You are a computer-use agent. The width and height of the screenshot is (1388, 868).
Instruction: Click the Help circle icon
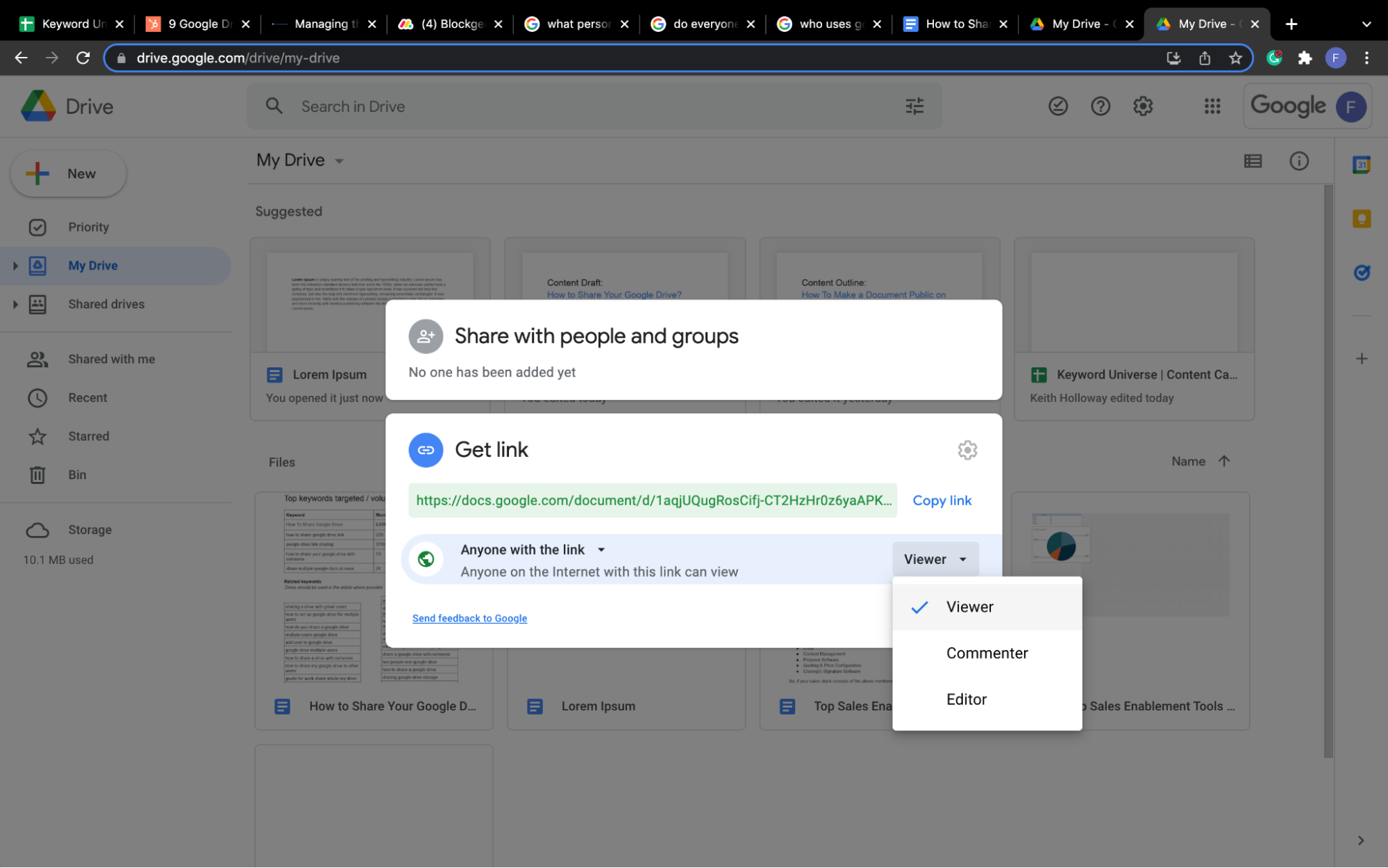pos(1100,106)
